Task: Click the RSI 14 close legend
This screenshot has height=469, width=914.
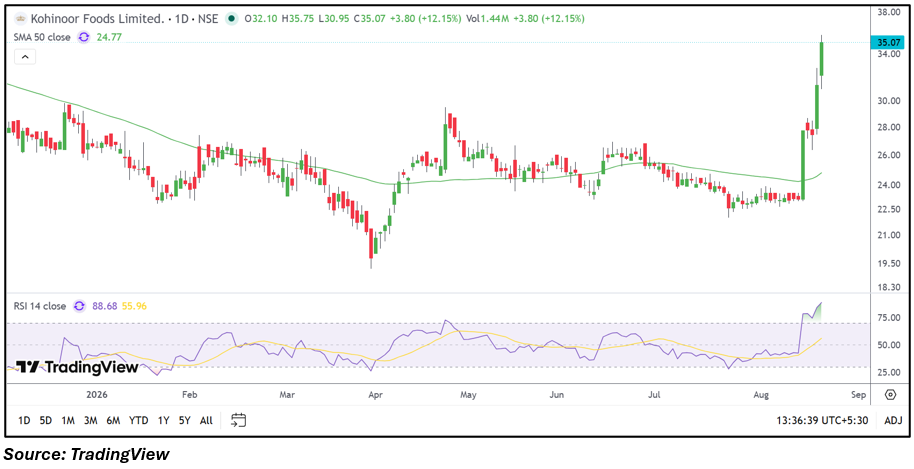Action: [40, 305]
